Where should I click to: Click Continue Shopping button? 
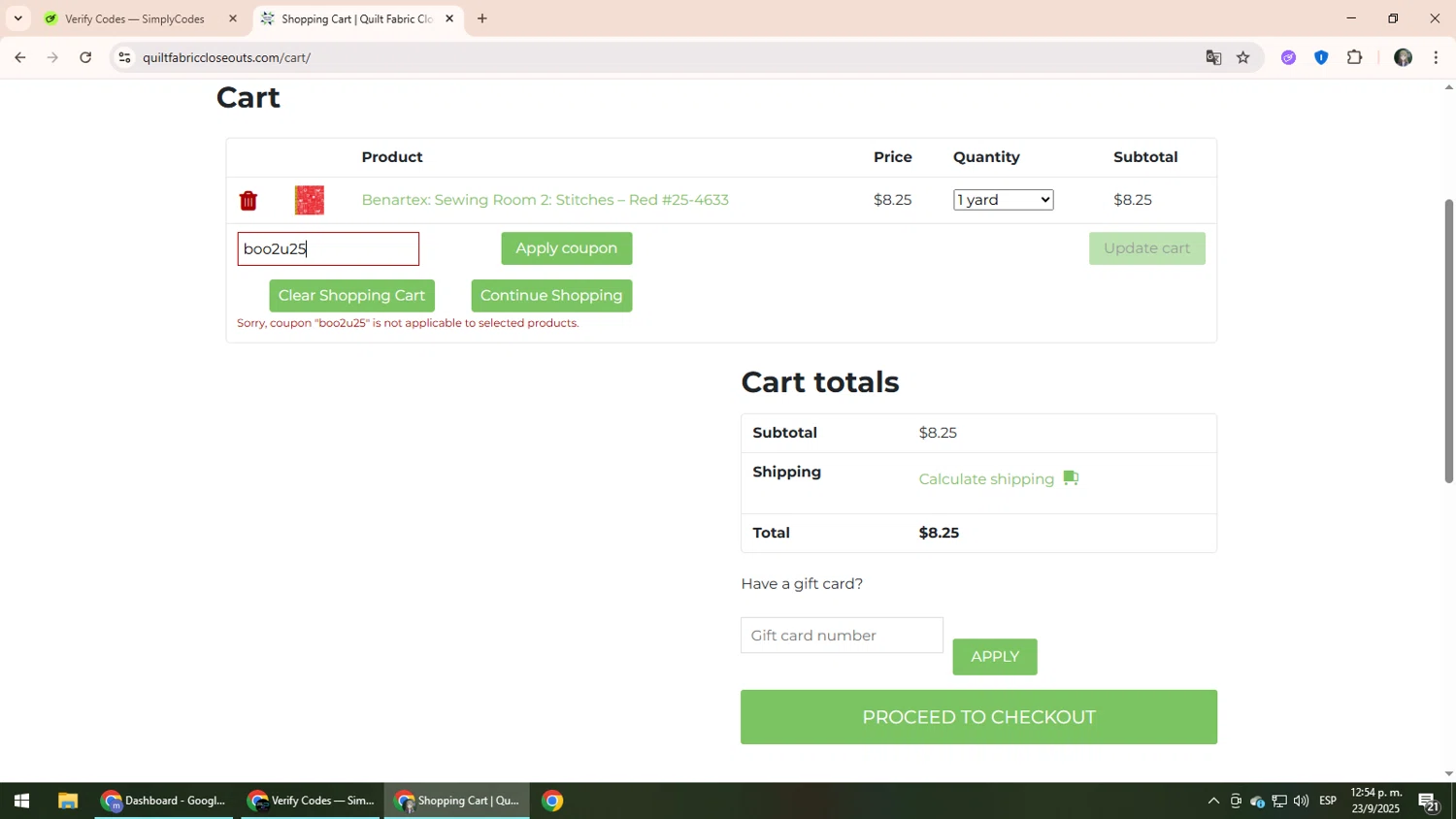[x=551, y=296]
